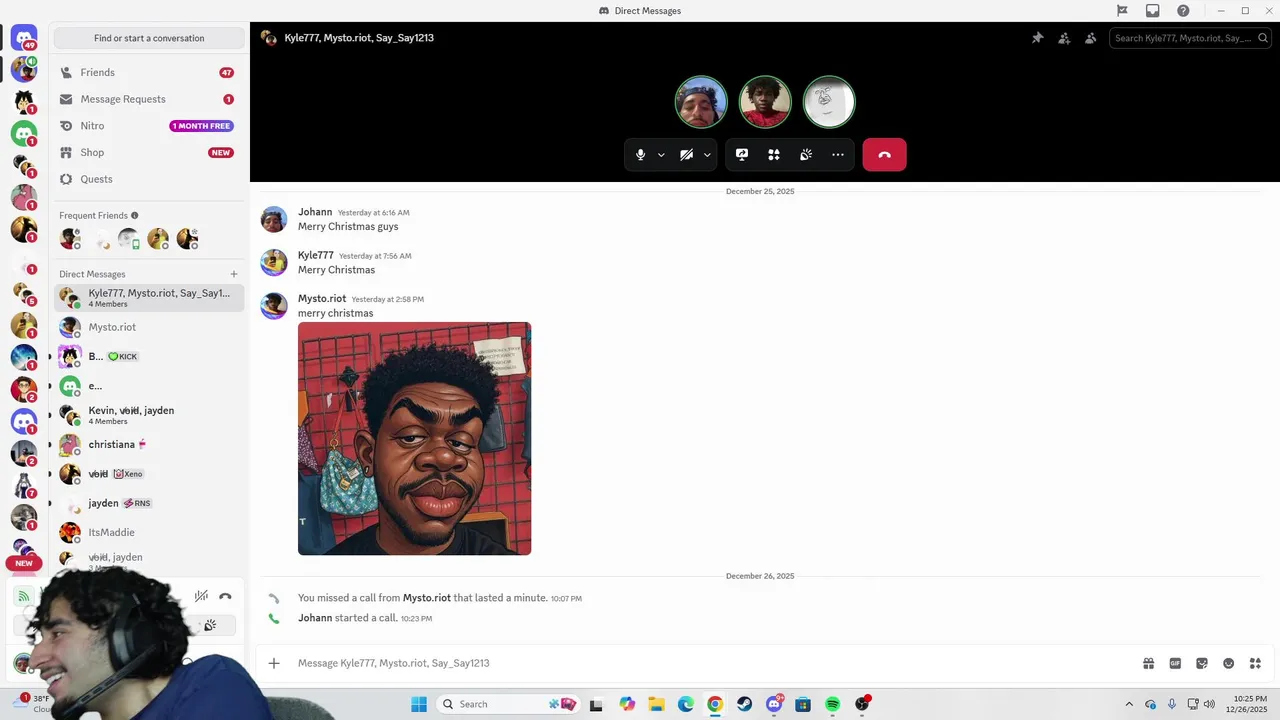Send a gift from message bar

[x=1149, y=663]
